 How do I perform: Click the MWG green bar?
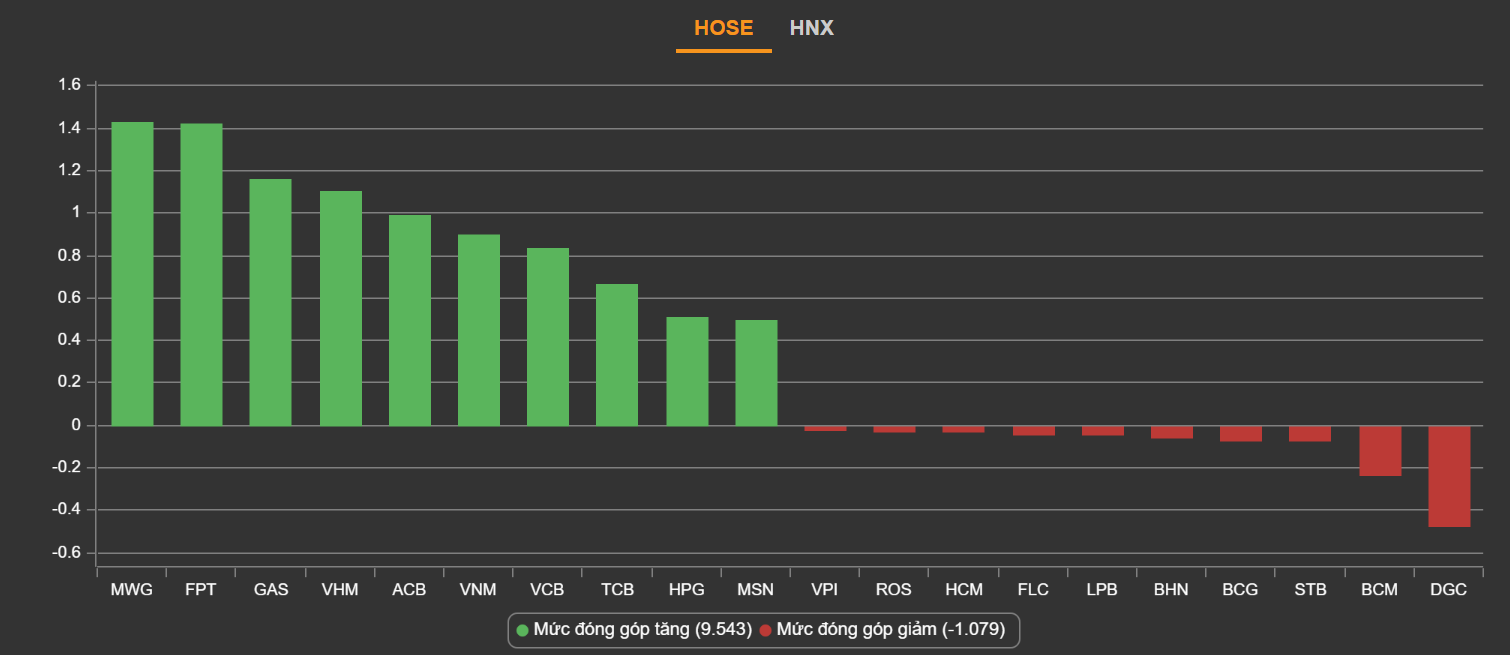click(x=132, y=273)
